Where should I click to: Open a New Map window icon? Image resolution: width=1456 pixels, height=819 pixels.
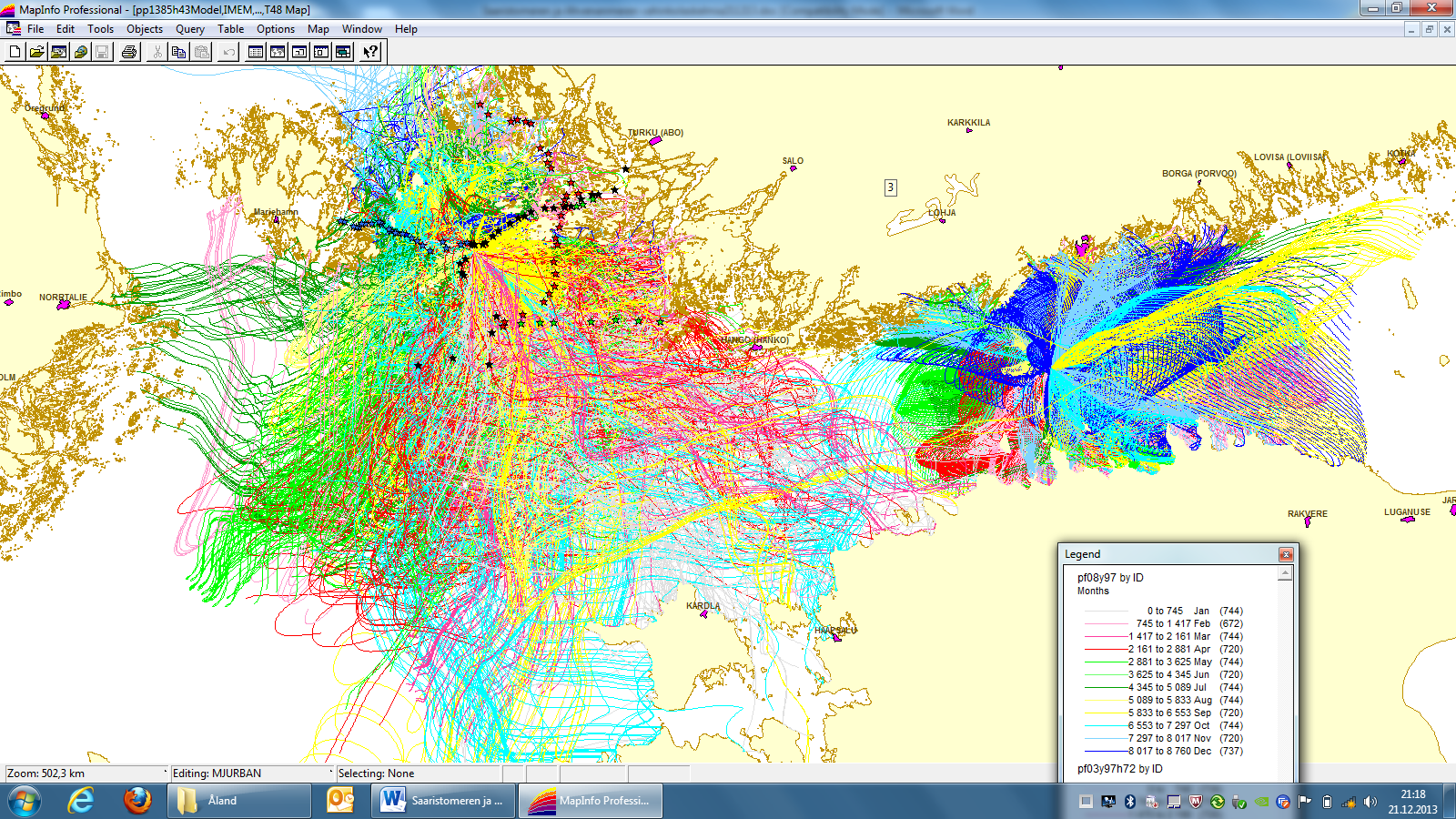[x=278, y=52]
